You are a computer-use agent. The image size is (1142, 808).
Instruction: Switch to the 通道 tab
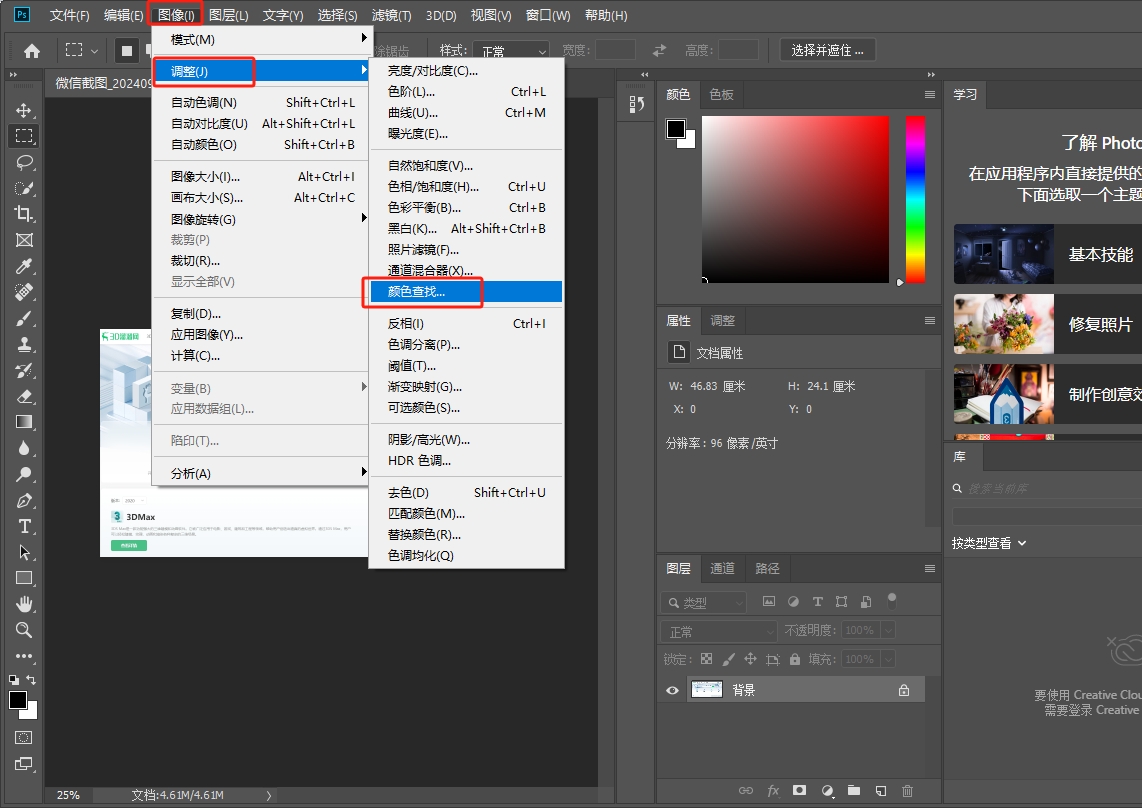click(x=722, y=568)
